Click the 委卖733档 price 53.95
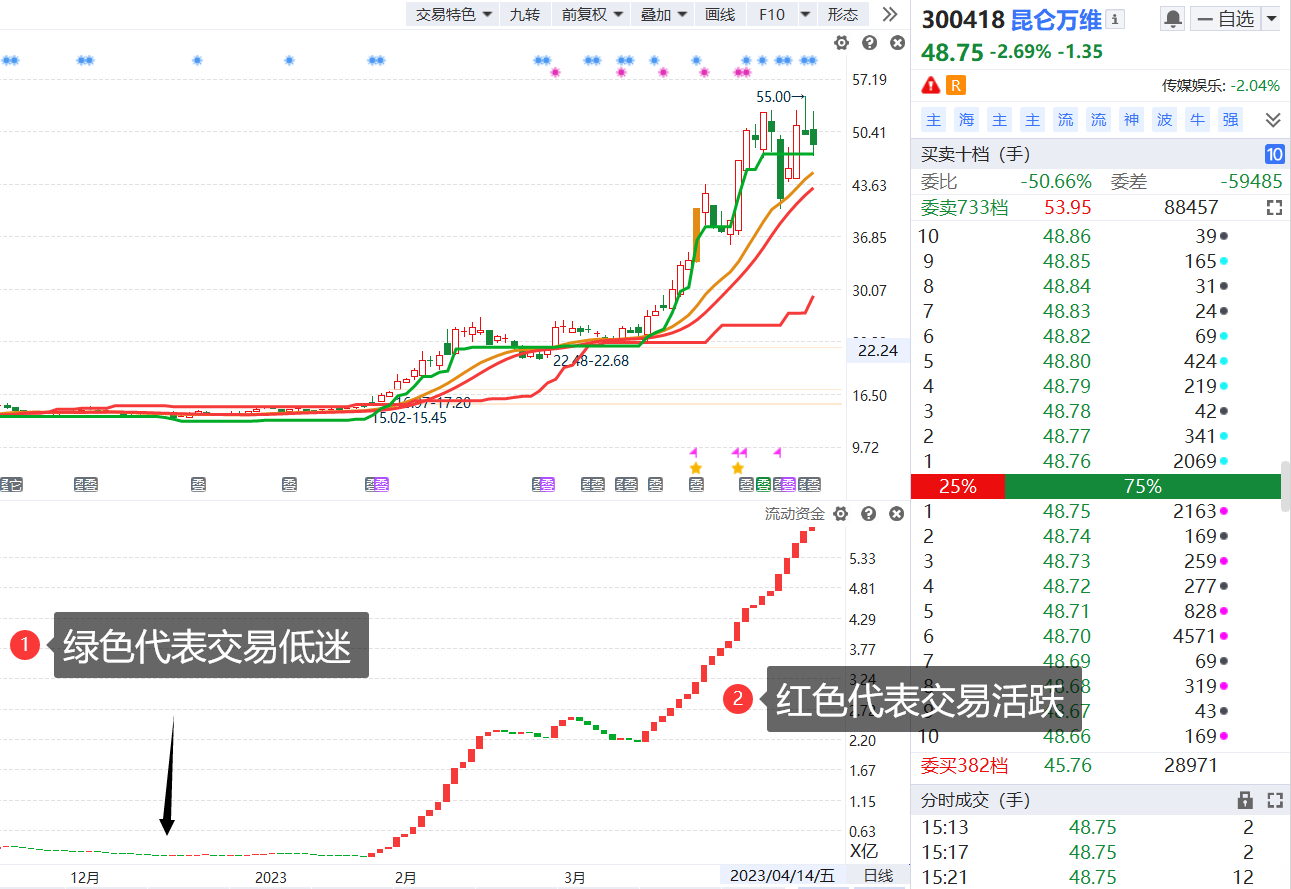 tap(1067, 208)
